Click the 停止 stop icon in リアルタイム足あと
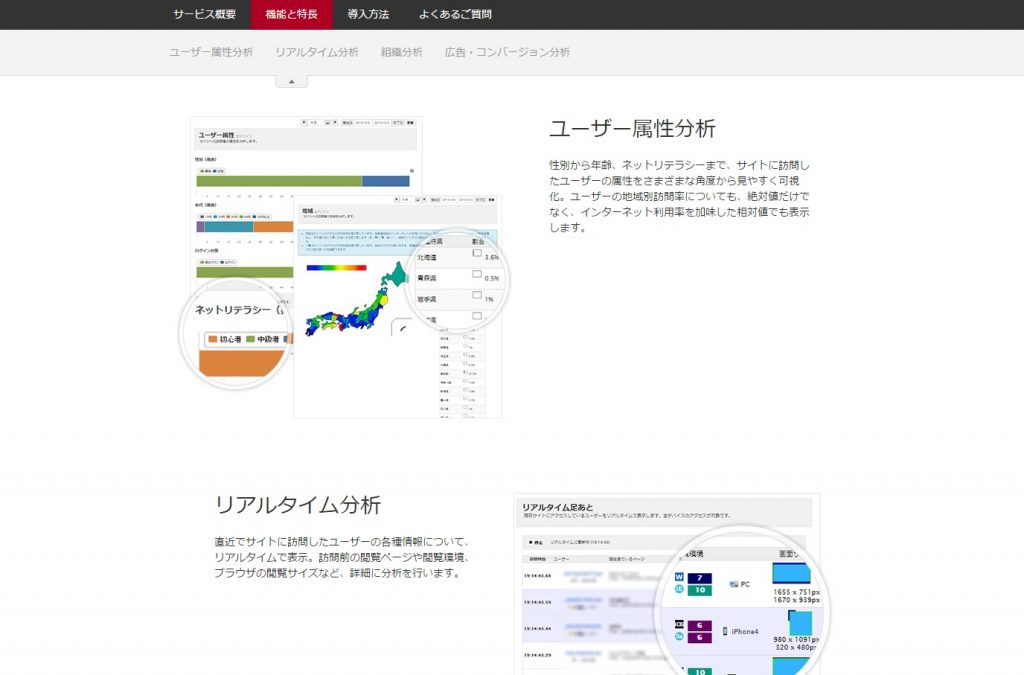Image resolution: width=1024 pixels, height=675 pixels. (529, 541)
